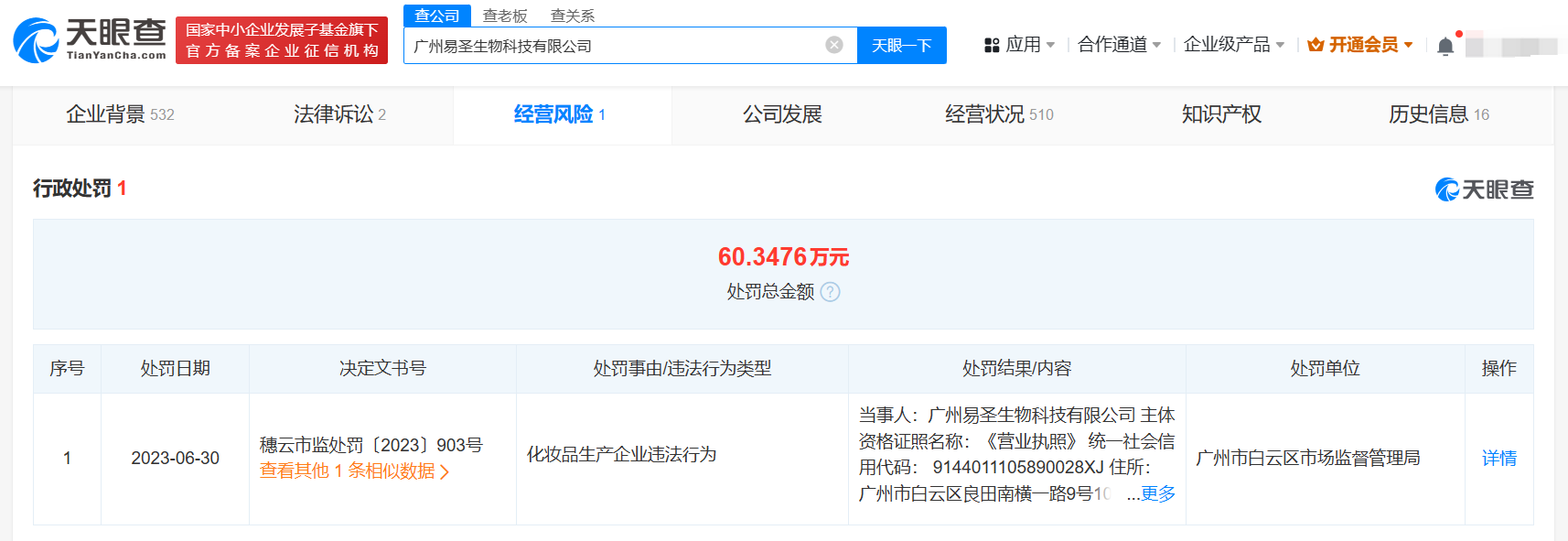Screen dimensions: 1568x541
Task: Click the 决定文书号 column header
Action: tap(382, 369)
